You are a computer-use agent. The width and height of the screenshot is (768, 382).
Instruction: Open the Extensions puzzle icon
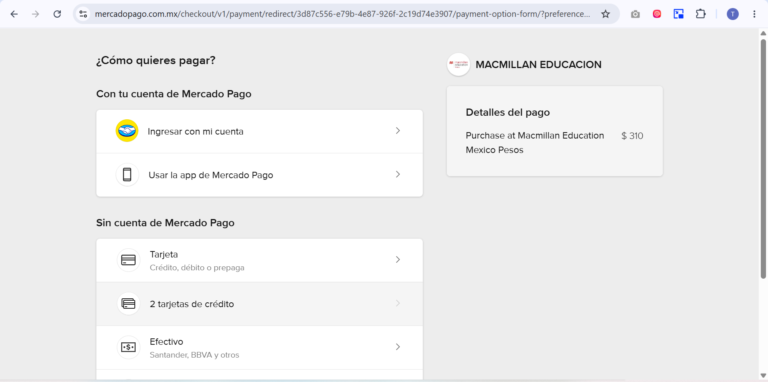click(700, 14)
